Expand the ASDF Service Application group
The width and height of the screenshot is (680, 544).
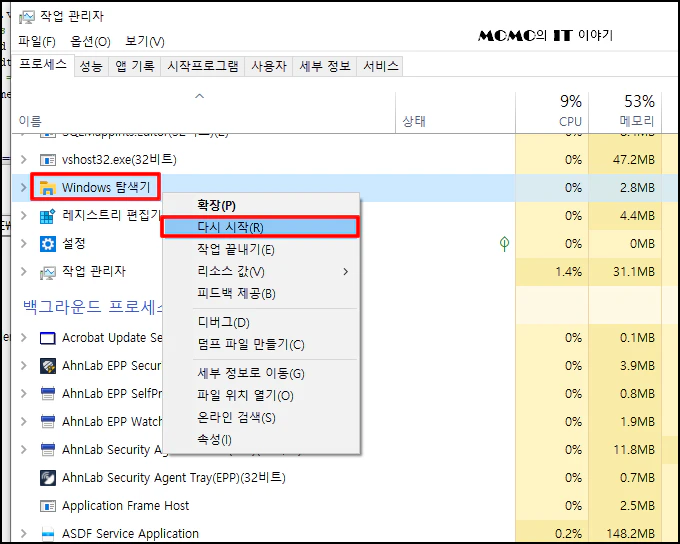[x=24, y=534]
